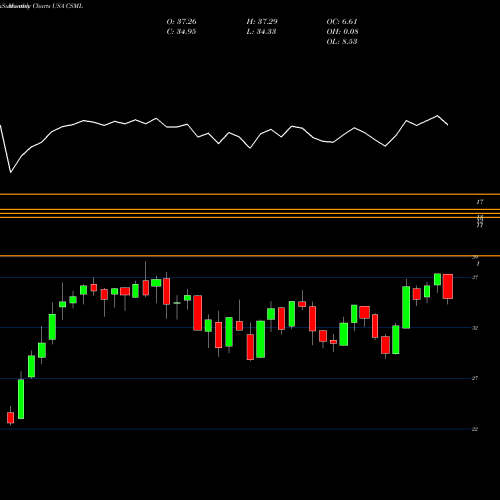Click the "OH: 0.08" value
This screenshot has height=500, width=500.
coord(342,31)
